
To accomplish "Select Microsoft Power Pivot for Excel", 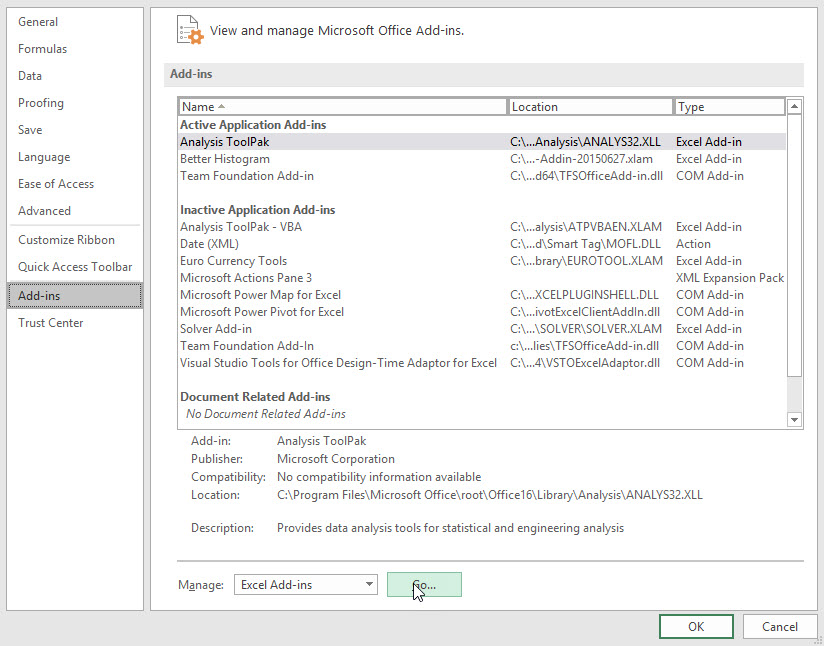I will click(x=482, y=312).
